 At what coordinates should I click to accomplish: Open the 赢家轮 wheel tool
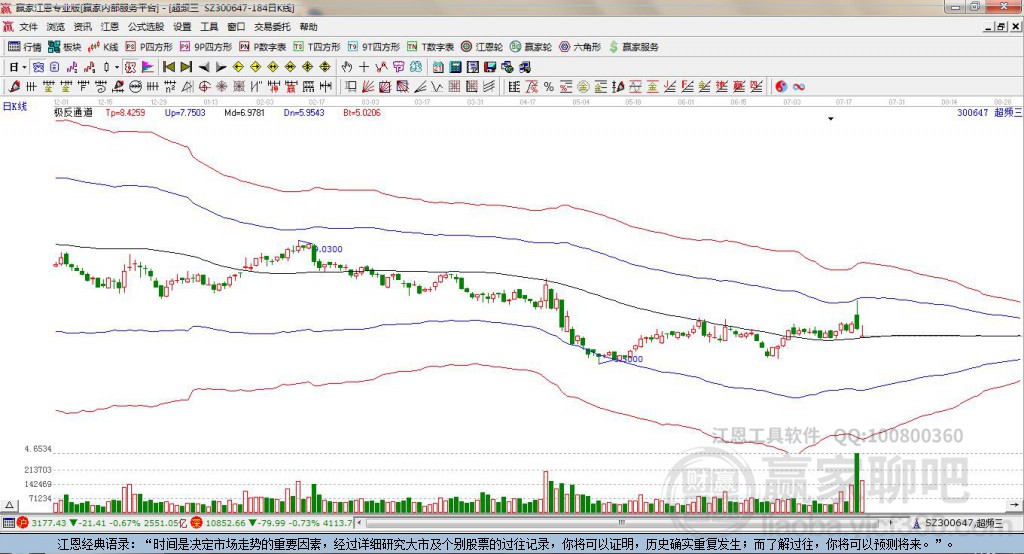[531, 47]
